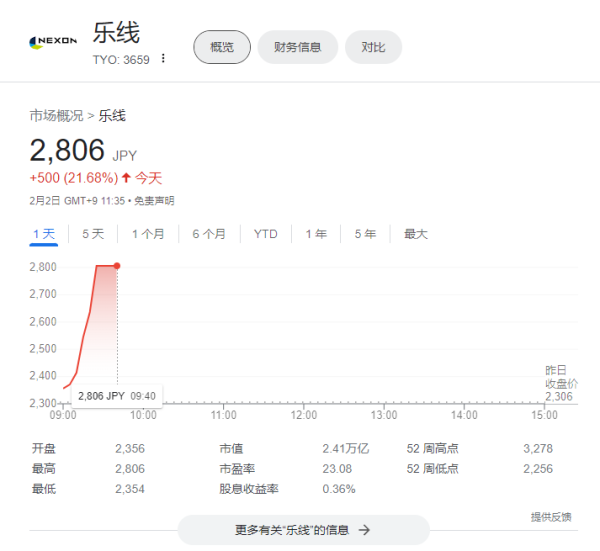Click the TYO: 3659 ticker text
This screenshot has height=551, width=600.
121,60
